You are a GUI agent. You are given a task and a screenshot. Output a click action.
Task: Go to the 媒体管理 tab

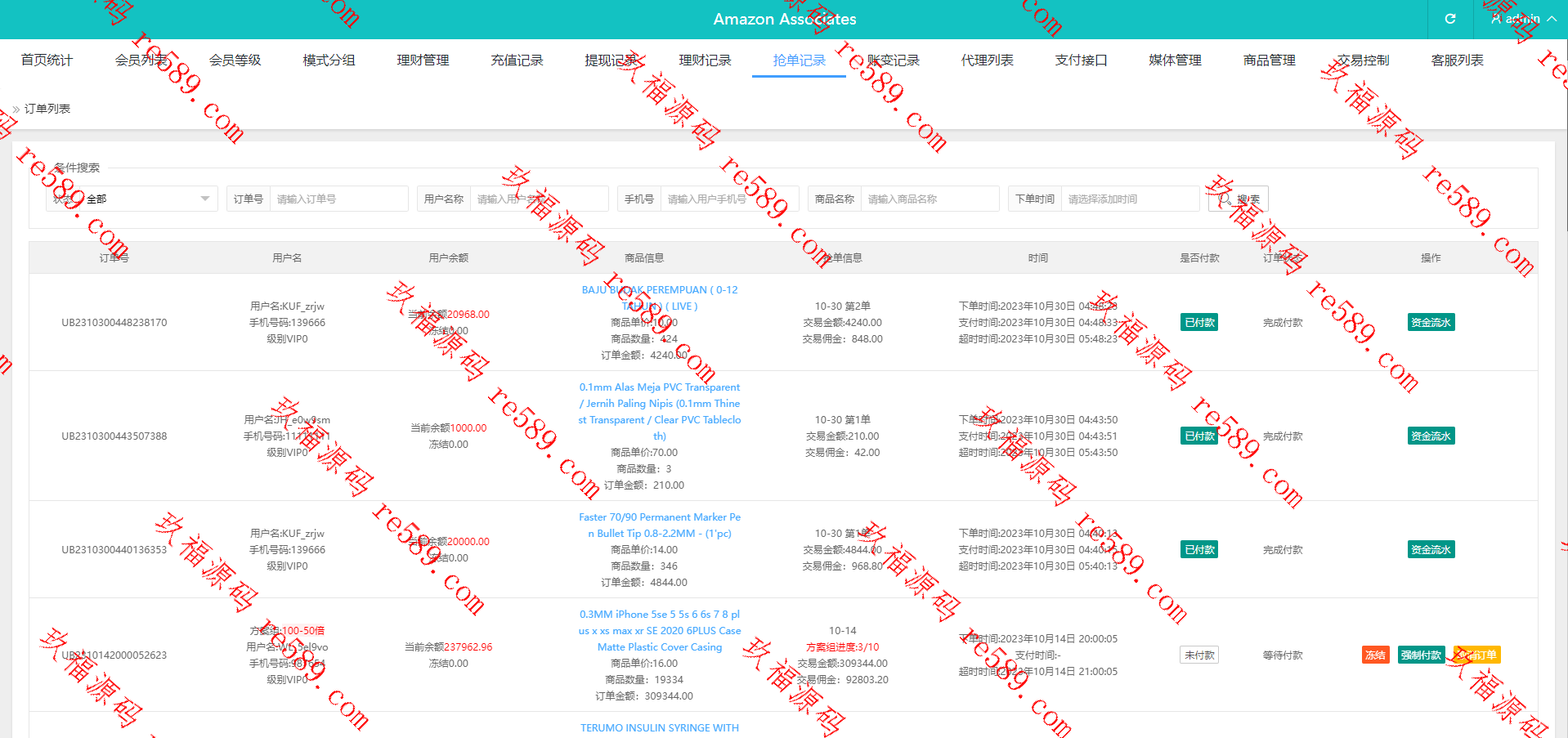[x=1175, y=60]
